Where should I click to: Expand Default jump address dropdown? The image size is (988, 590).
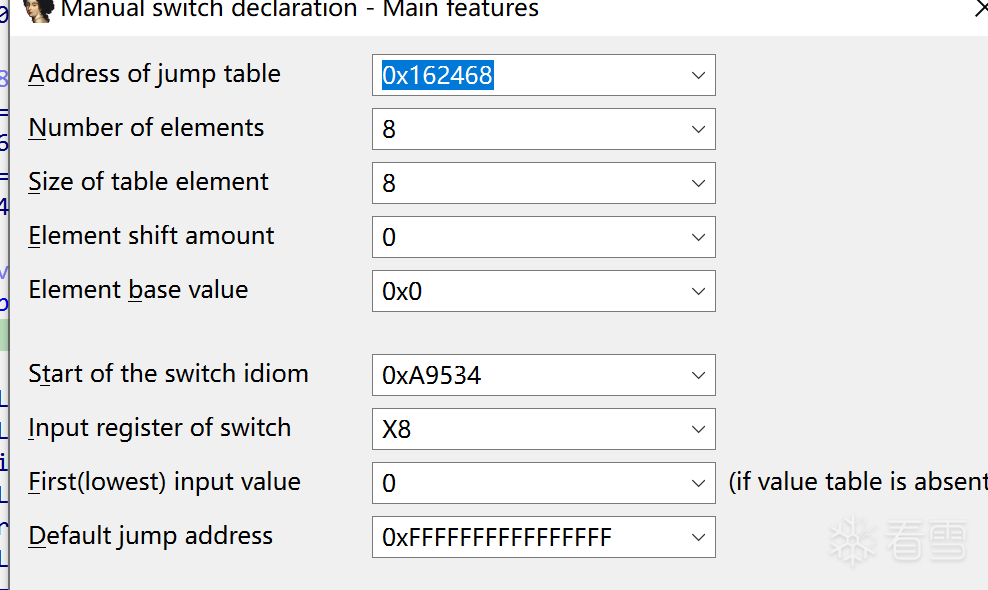coord(698,537)
